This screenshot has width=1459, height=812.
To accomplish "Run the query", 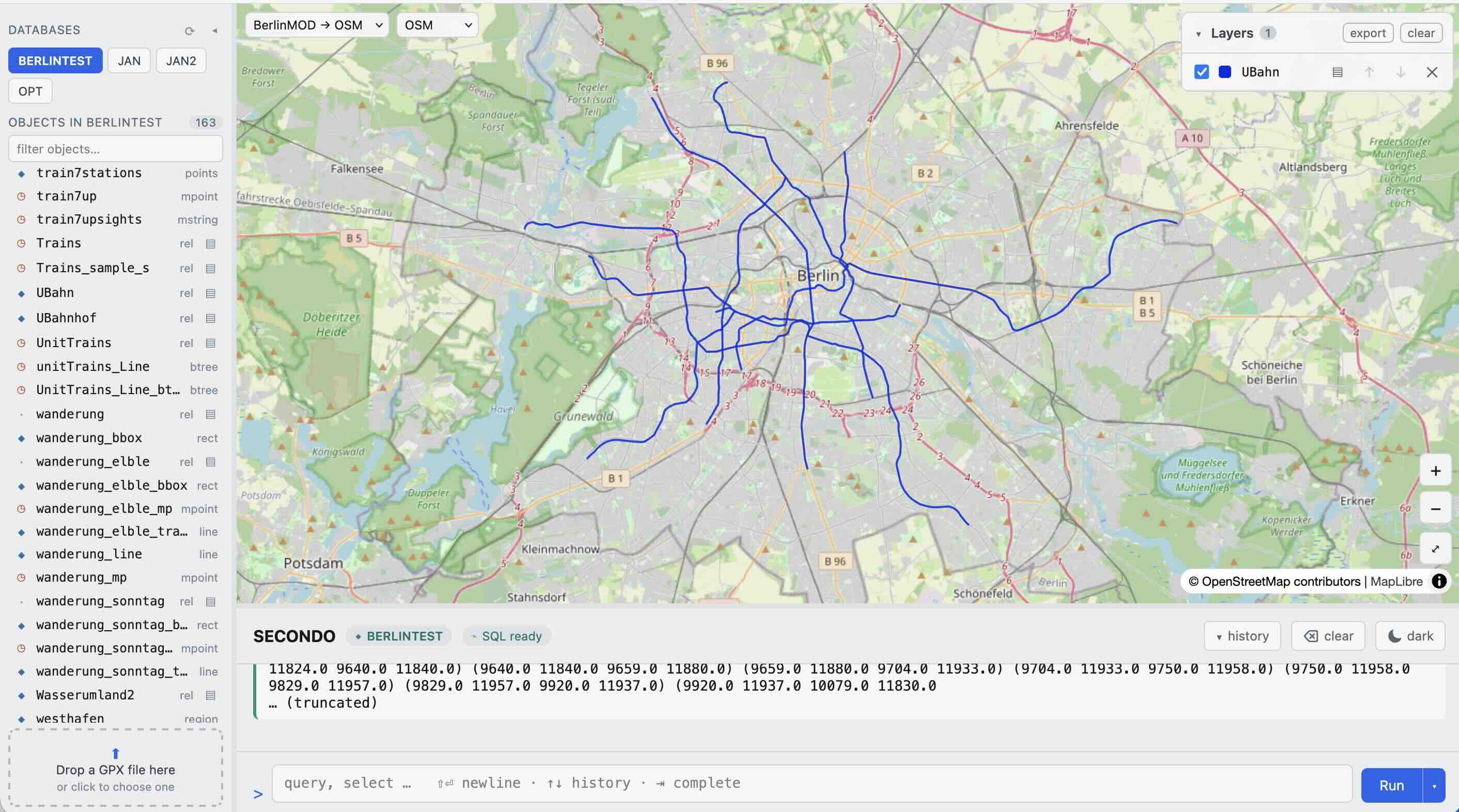I will (1392, 785).
